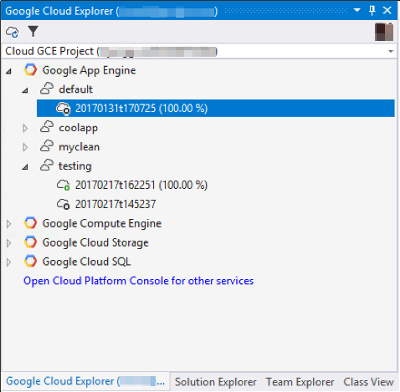Click the stopped-version icon beside 20170131t170725
This screenshot has height=392, width=400.
[x=63, y=109]
